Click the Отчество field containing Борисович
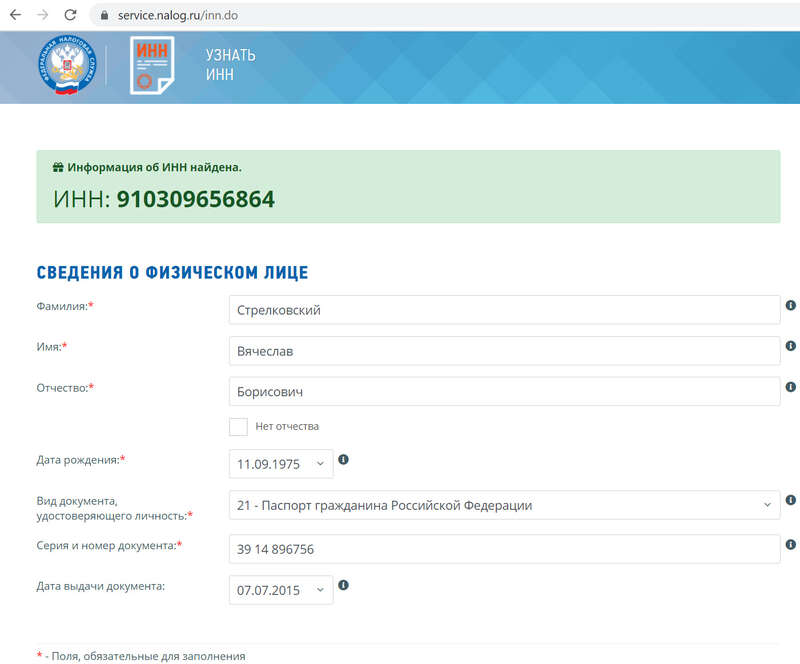The image size is (800, 664). tap(504, 392)
